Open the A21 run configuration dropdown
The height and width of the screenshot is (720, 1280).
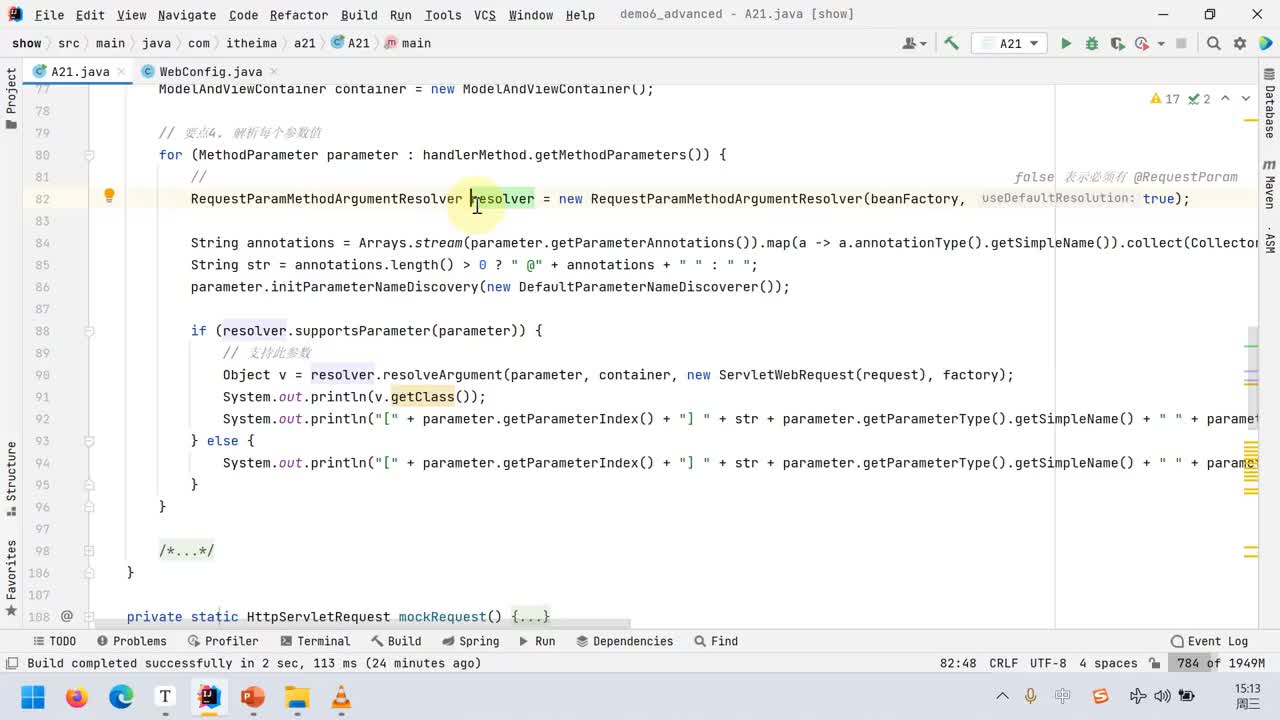pyautogui.click(x=1009, y=43)
